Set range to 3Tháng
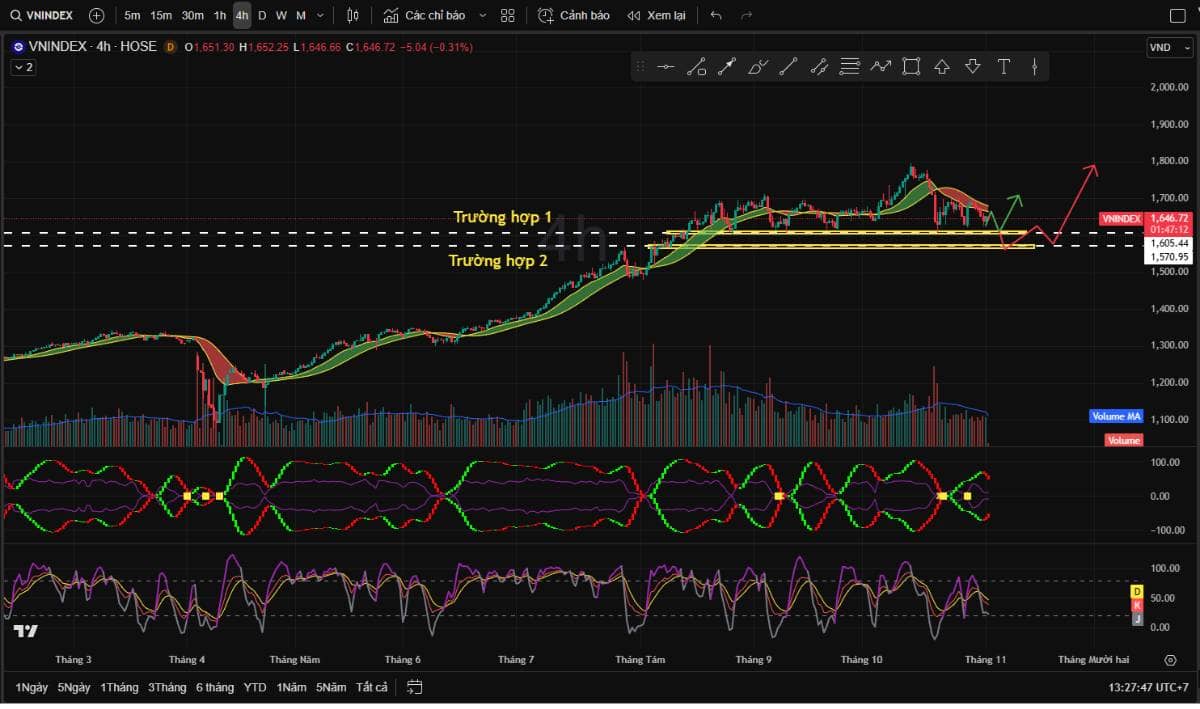This screenshot has height=709, width=1200. [167, 687]
